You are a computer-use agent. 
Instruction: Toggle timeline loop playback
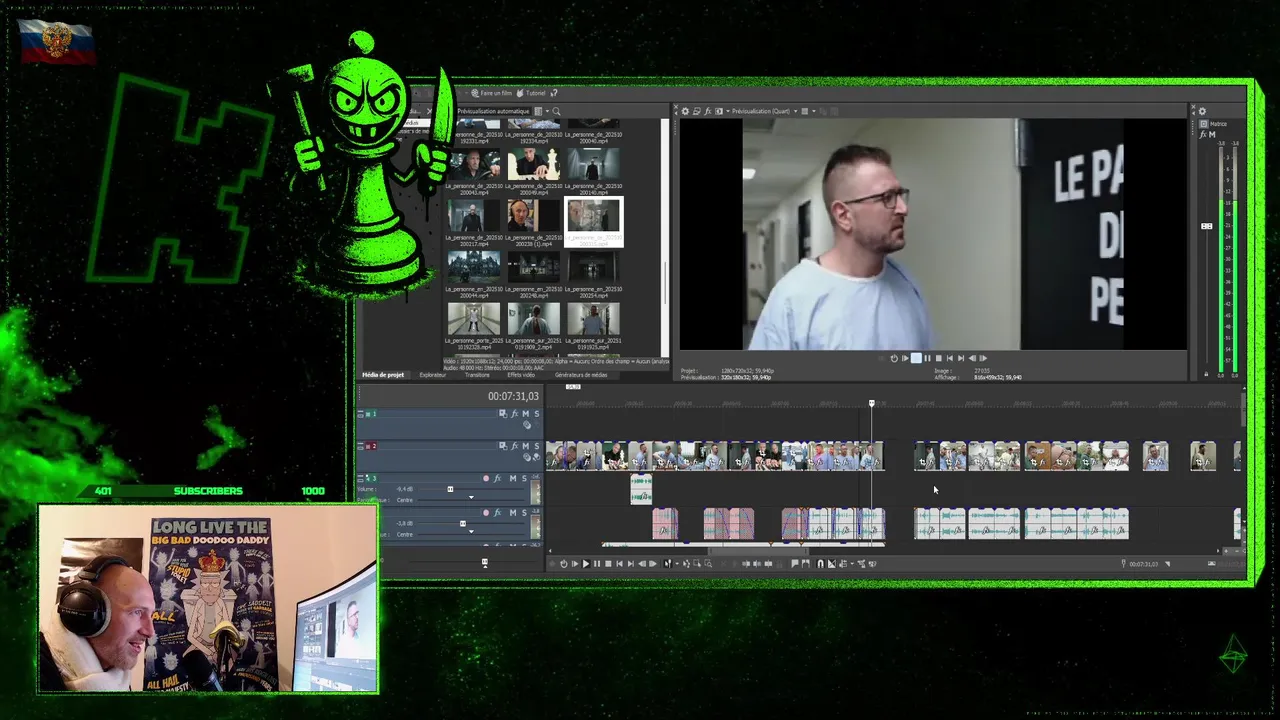coord(564,563)
